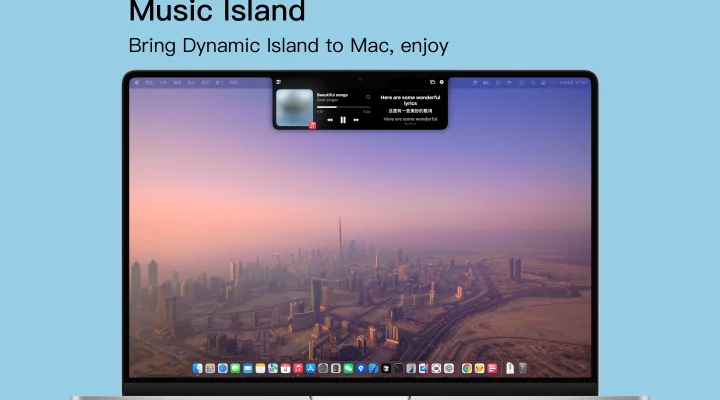The width and height of the screenshot is (720, 400).
Task: Click the window-mode icon beside island's gear
Action: pos(432,82)
